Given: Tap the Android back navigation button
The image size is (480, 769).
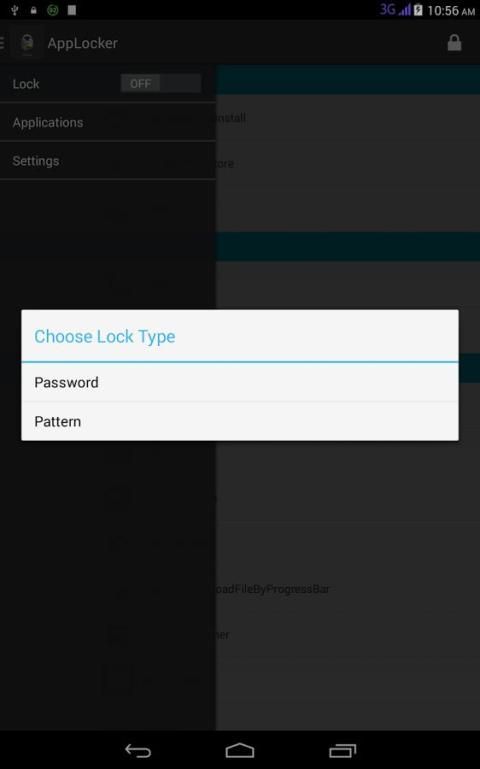Looking at the screenshot, I should coord(138,750).
